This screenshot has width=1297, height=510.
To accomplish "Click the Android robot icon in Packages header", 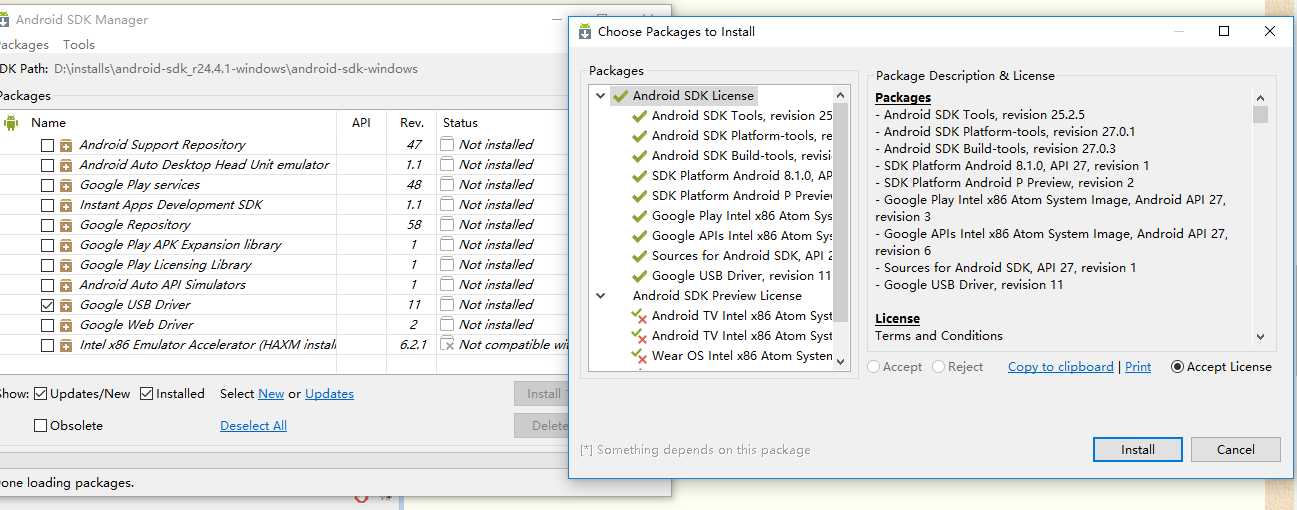I will tap(11, 123).
